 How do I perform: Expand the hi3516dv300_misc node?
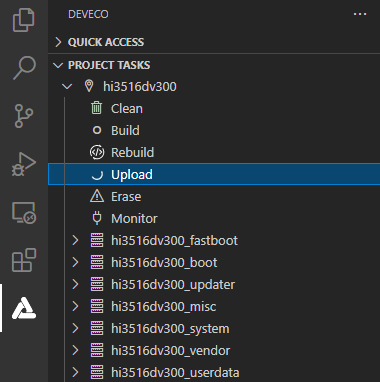pos(75,306)
